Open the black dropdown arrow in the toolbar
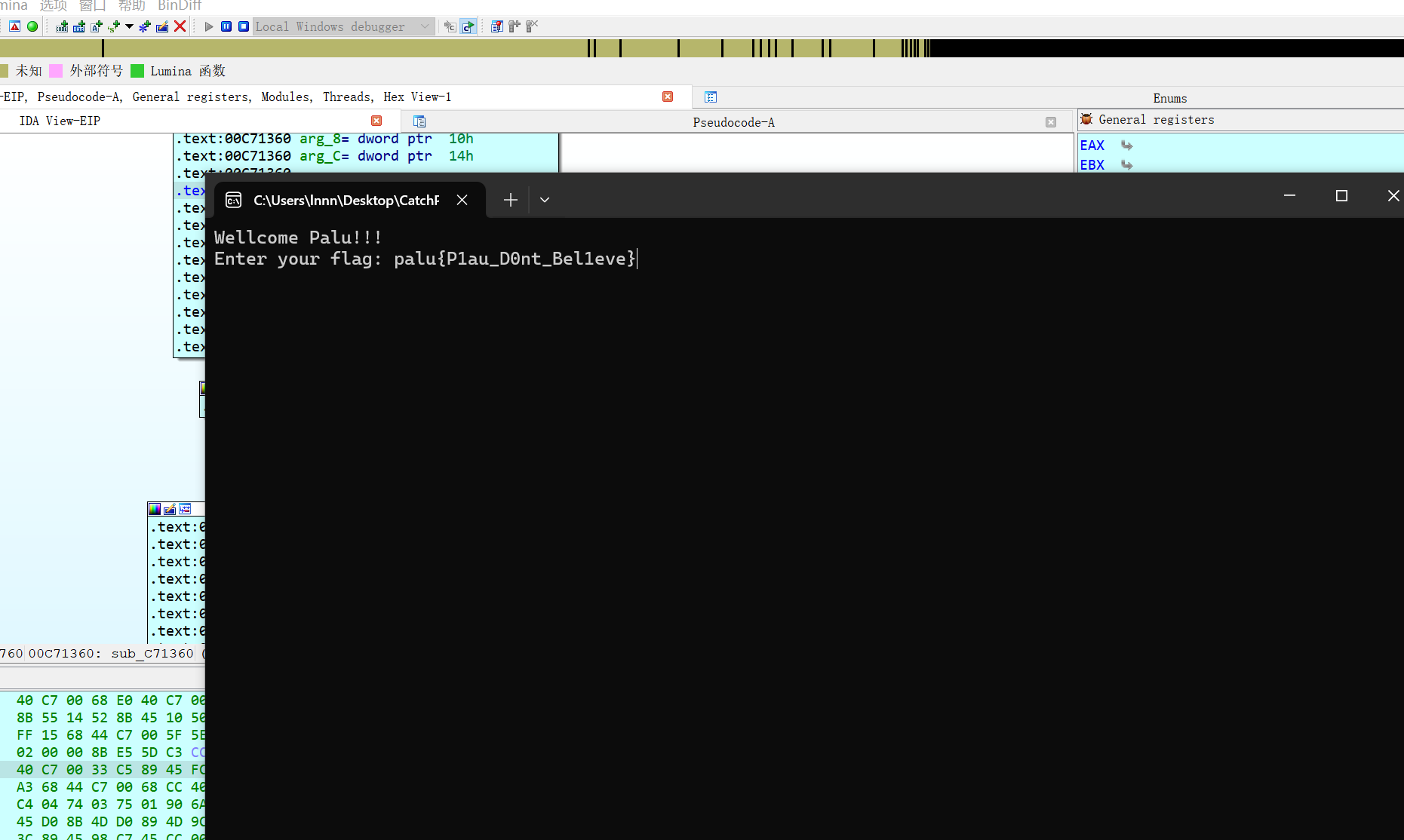The image size is (1404, 840). point(127,27)
